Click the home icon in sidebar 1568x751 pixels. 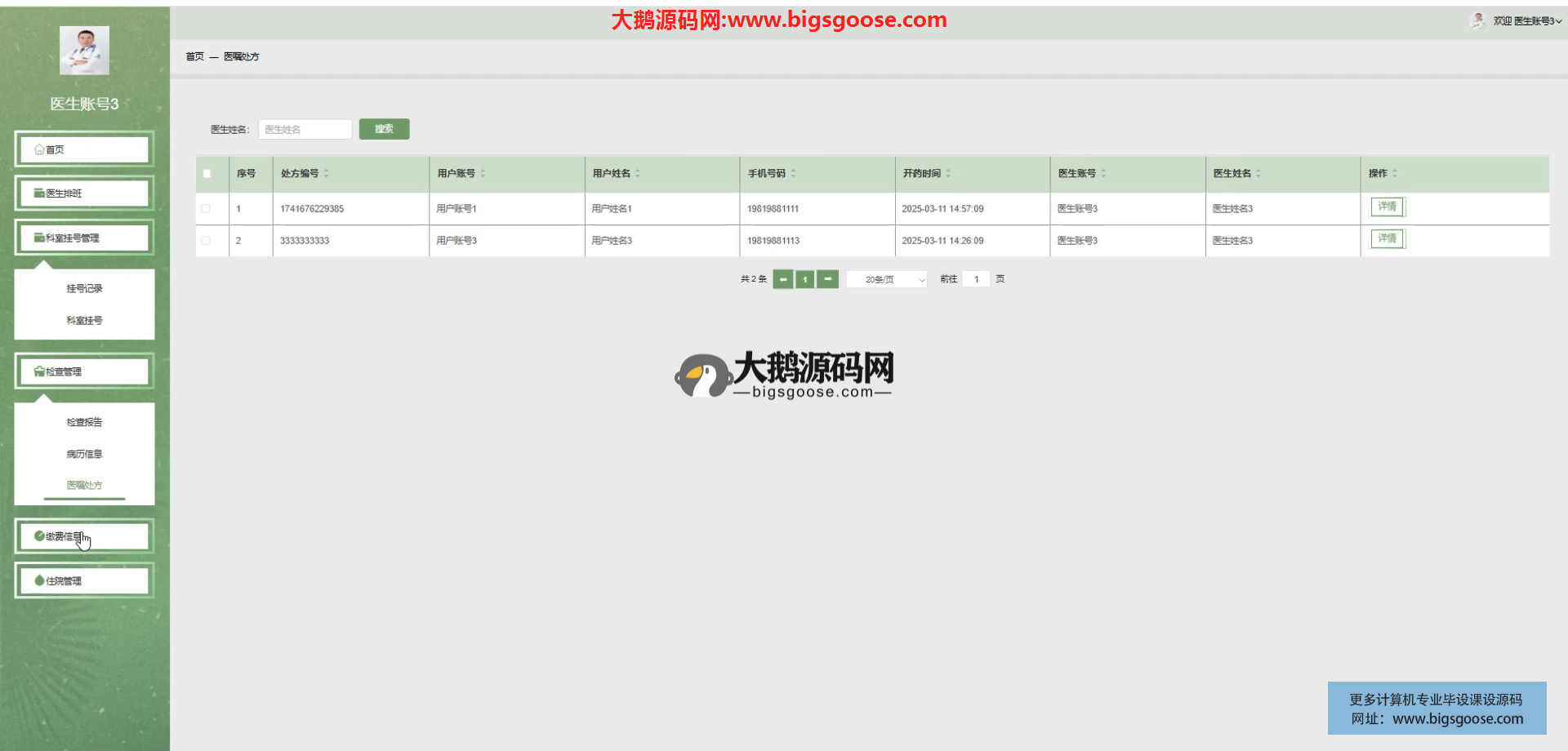click(x=39, y=149)
